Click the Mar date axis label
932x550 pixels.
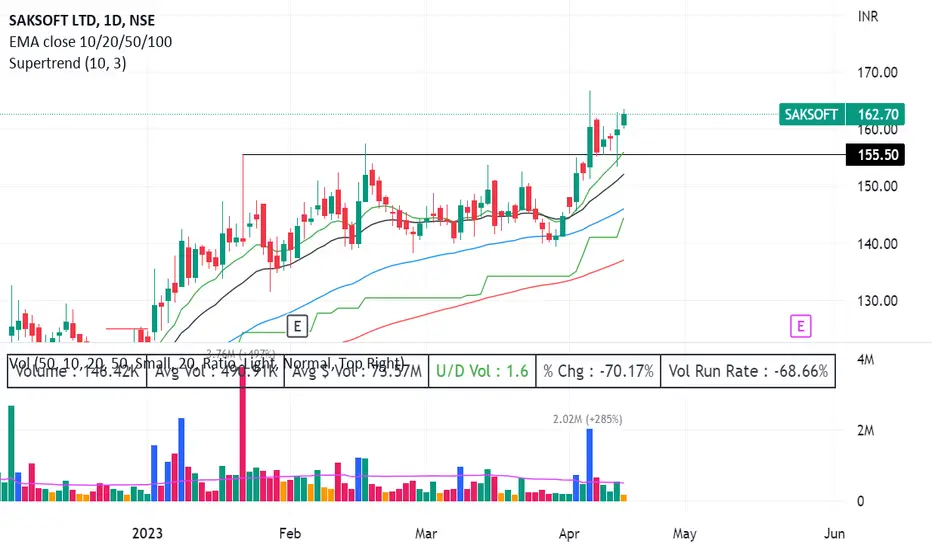point(426,533)
